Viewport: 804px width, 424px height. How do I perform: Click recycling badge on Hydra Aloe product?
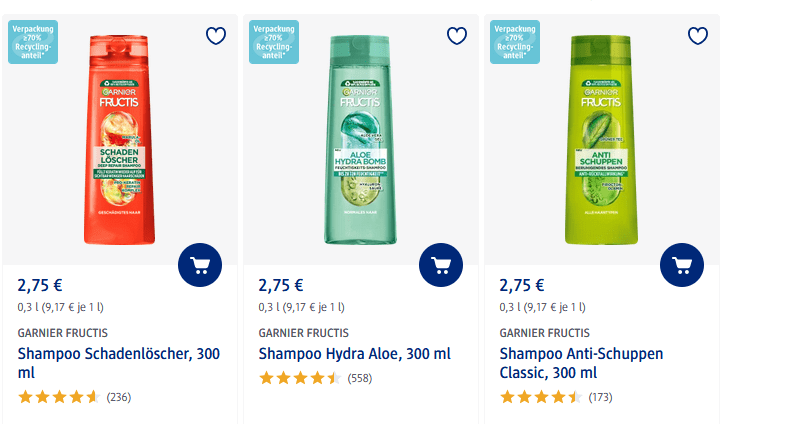click(274, 41)
